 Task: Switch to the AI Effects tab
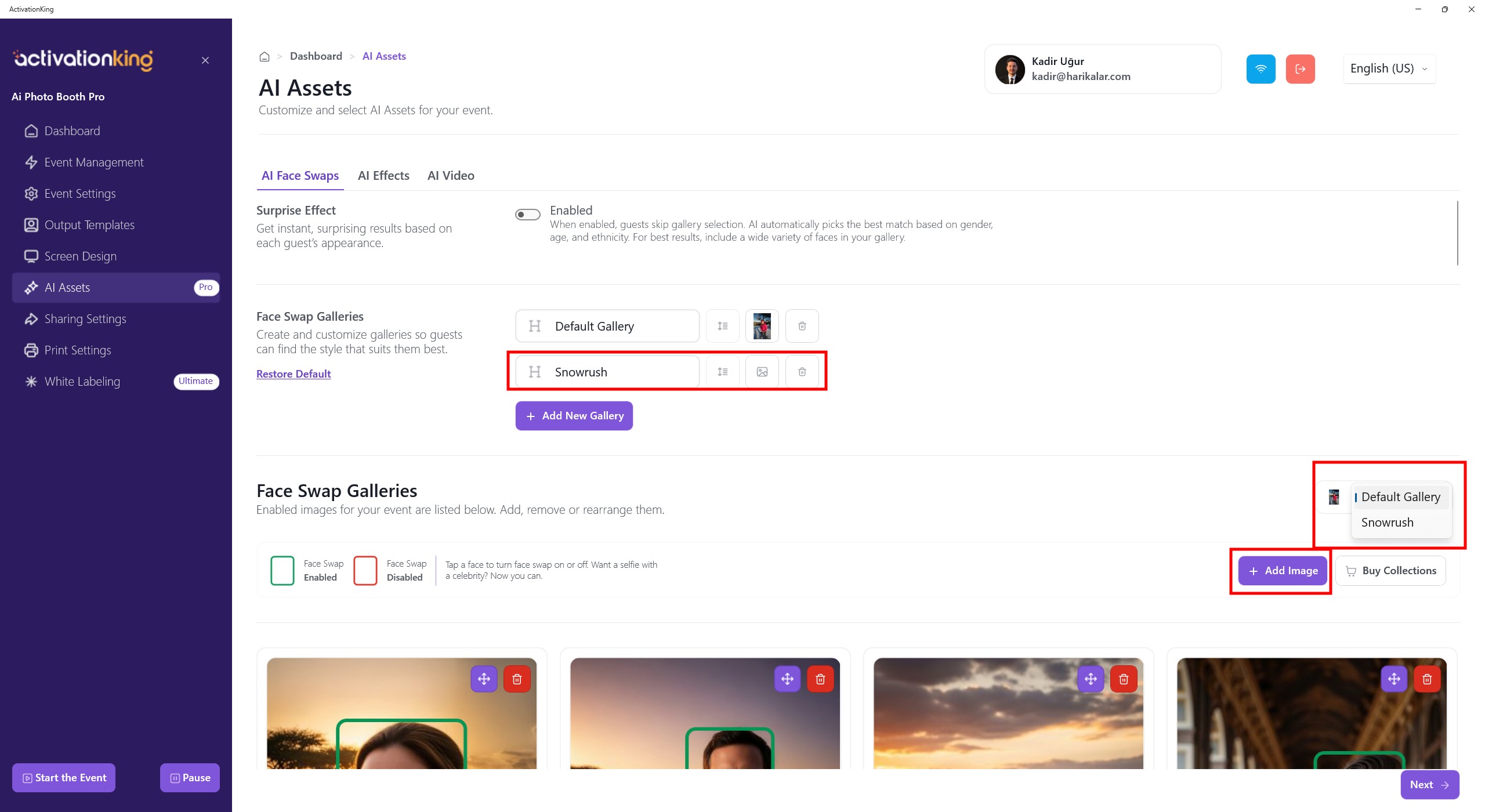[x=383, y=176]
